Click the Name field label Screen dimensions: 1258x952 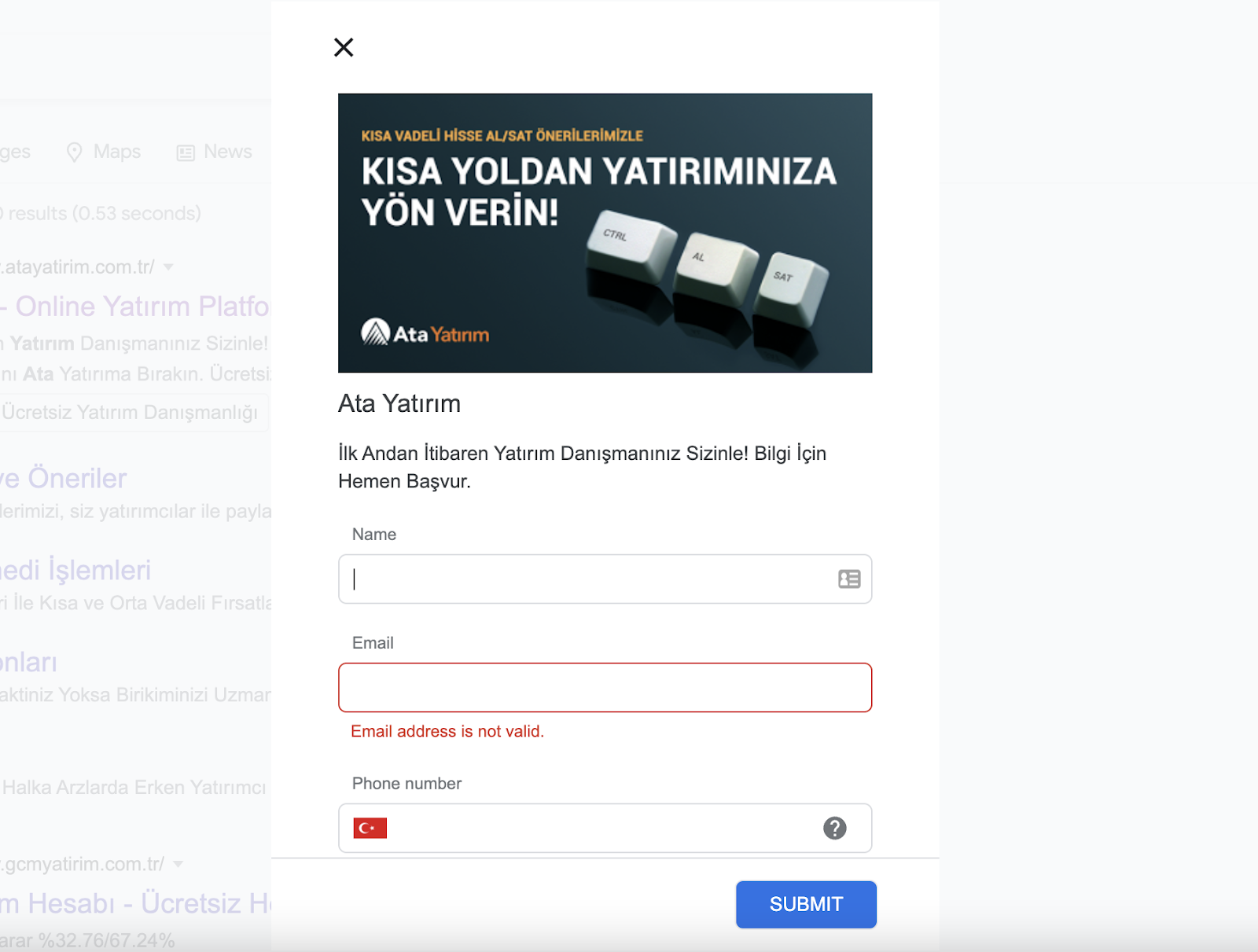click(x=374, y=535)
